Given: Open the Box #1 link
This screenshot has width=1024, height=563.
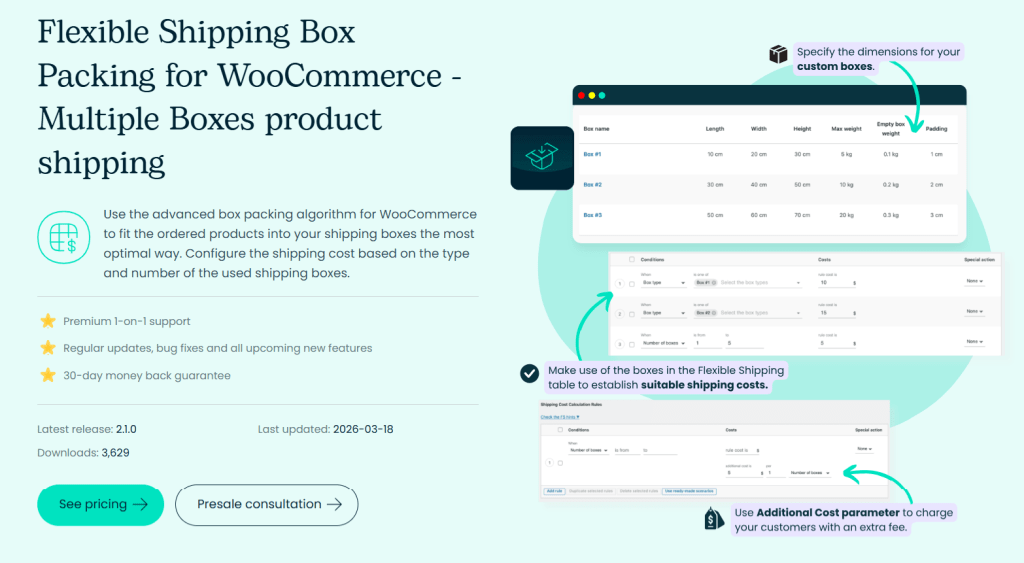Looking at the screenshot, I should click(592, 154).
